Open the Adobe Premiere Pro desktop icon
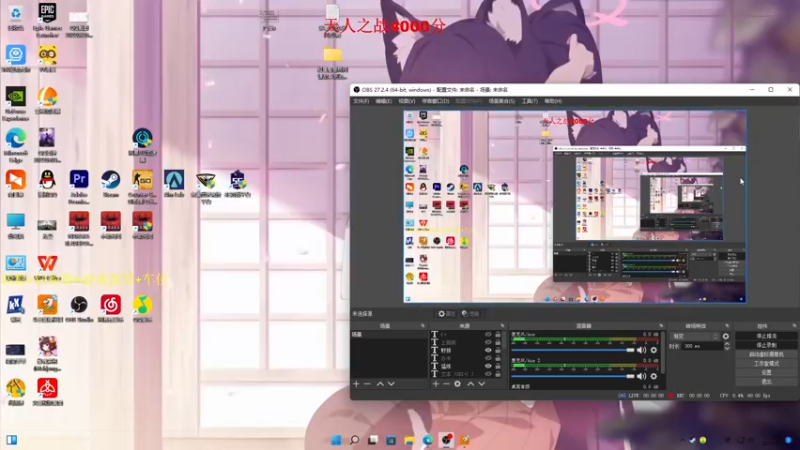Viewport: 800px width, 450px height. click(x=79, y=186)
